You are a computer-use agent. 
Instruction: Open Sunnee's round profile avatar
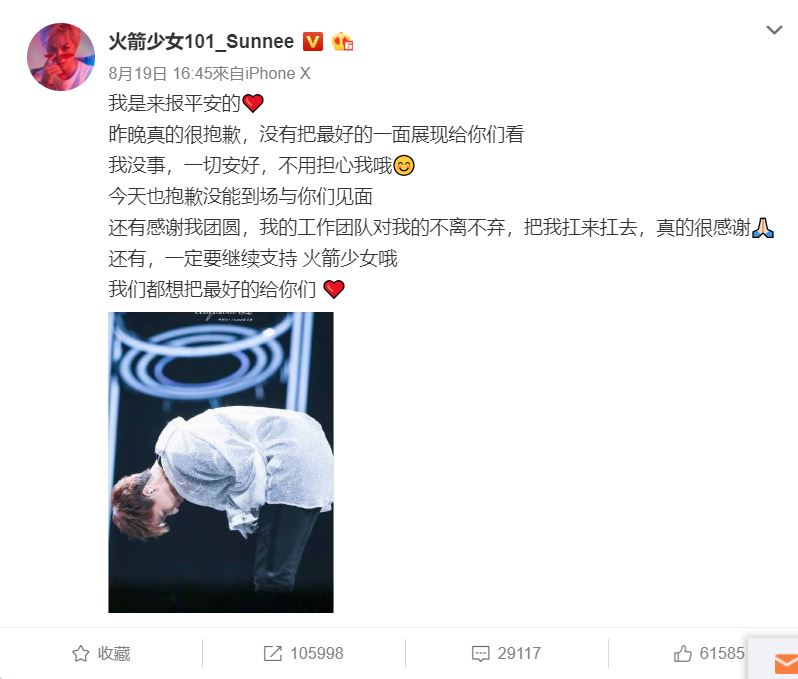(x=61, y=56)
